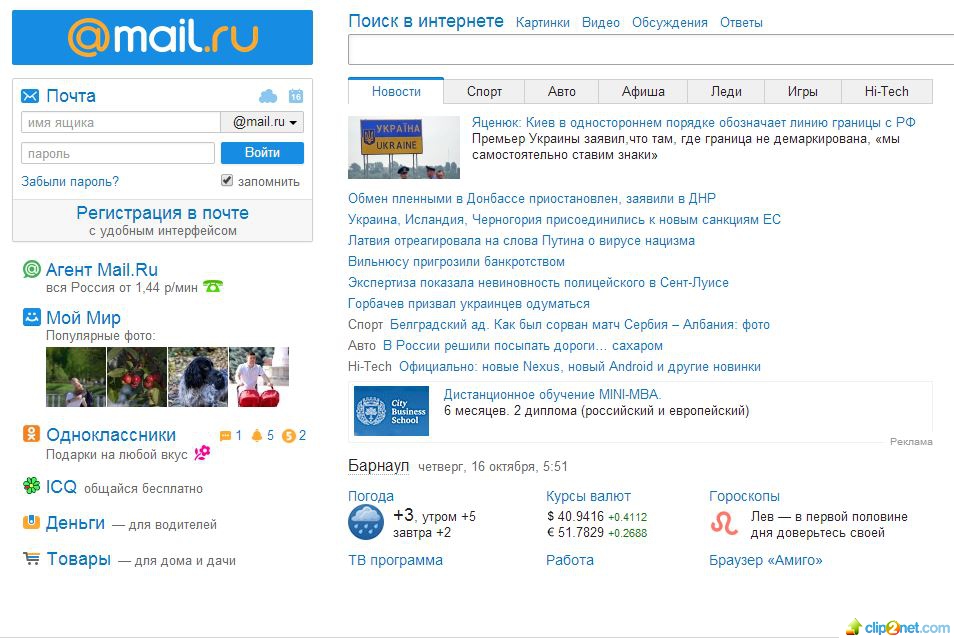Click the Забыли пароль? link

(x=70, y=181)
